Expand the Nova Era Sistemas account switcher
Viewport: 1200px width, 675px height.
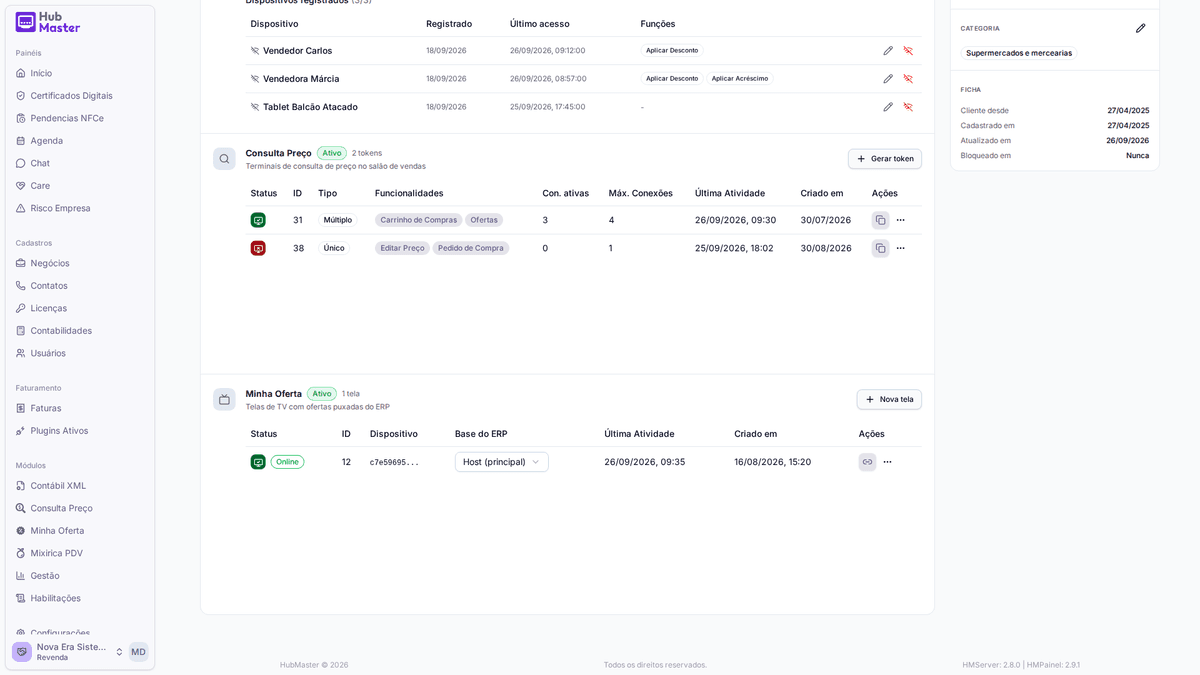(x=119, y=652)
